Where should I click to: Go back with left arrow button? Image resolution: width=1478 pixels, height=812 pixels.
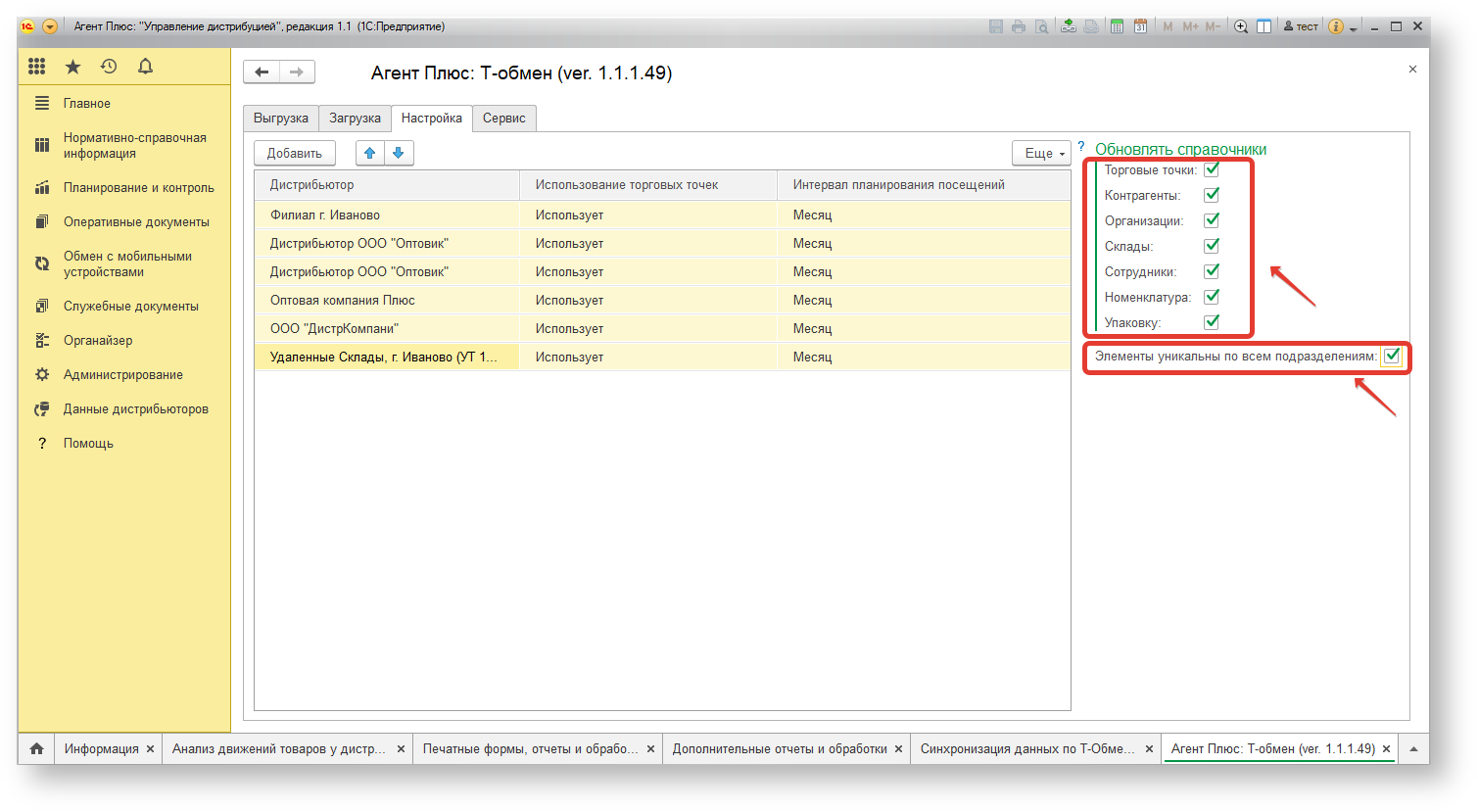point(262,72)
